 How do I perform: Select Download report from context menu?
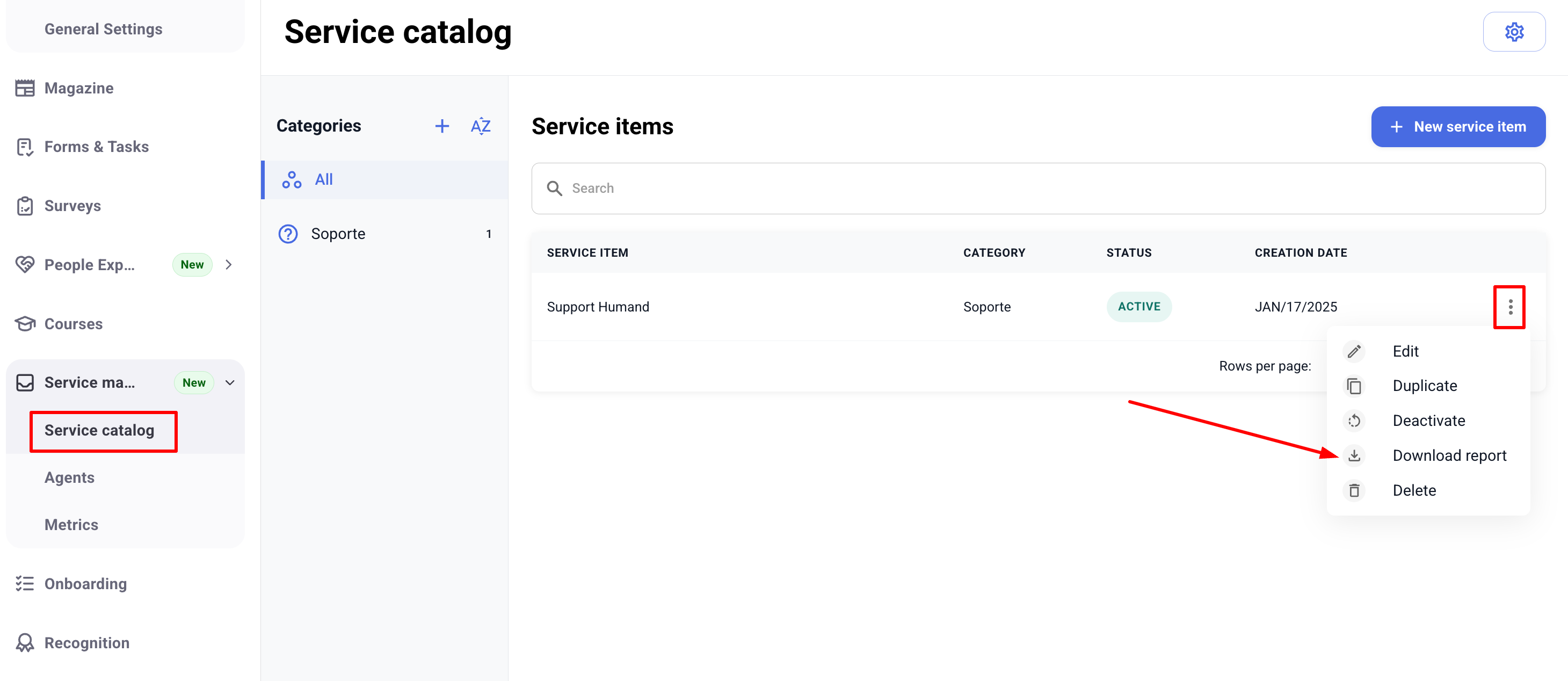pyautogui.click(x=1449, y=455)
